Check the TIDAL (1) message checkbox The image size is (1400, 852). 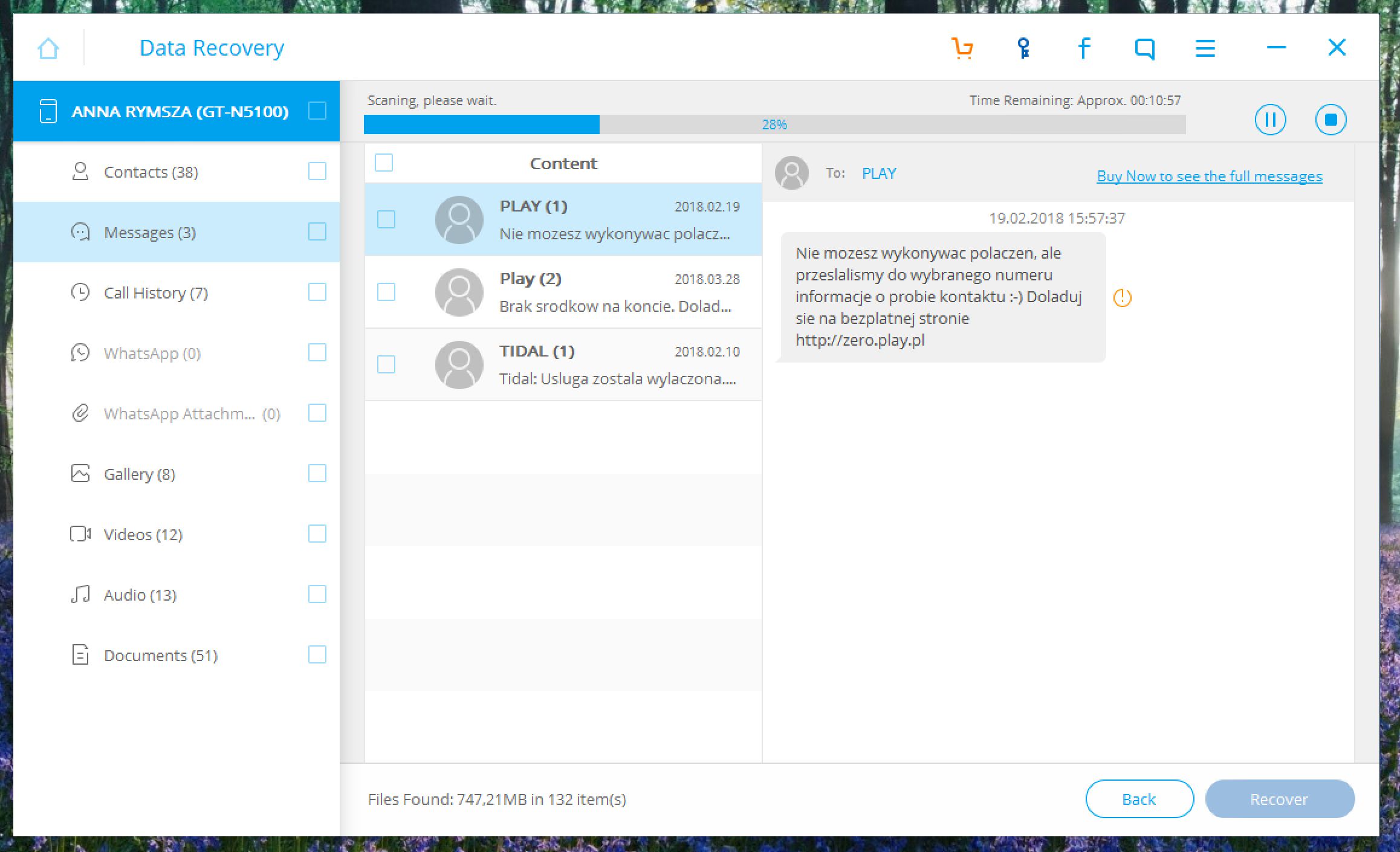pos(386,364)
